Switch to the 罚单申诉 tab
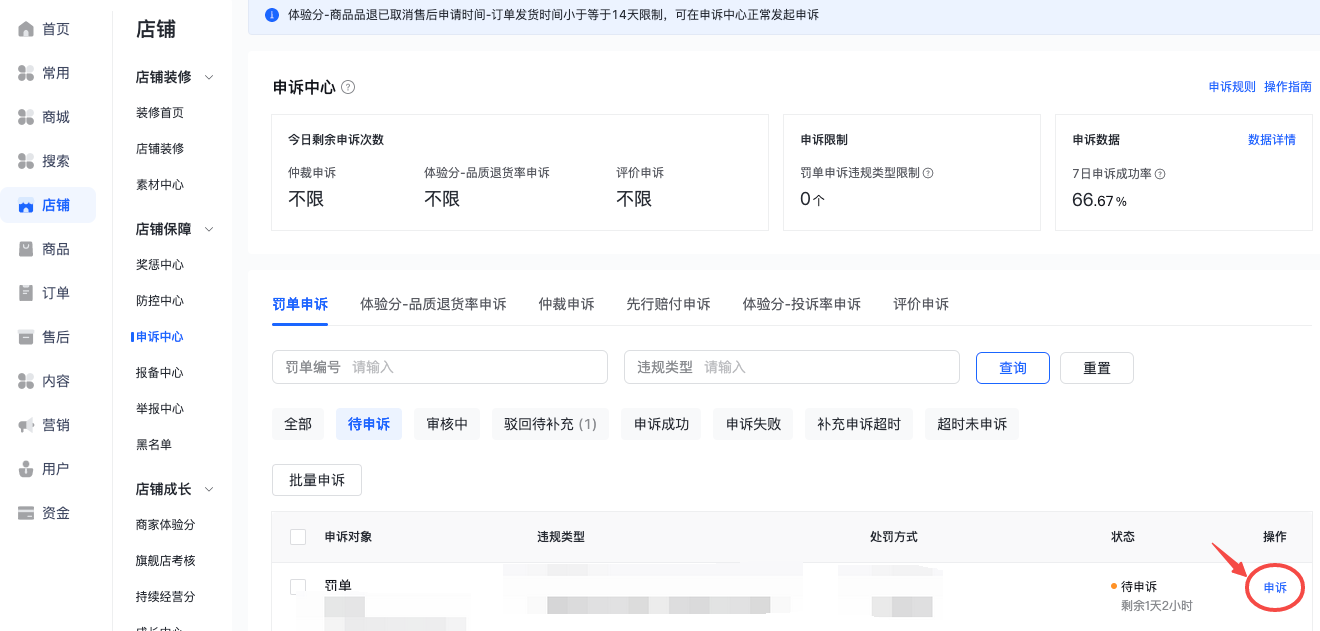Viewport: 1320px width, 631px height. 300,304
